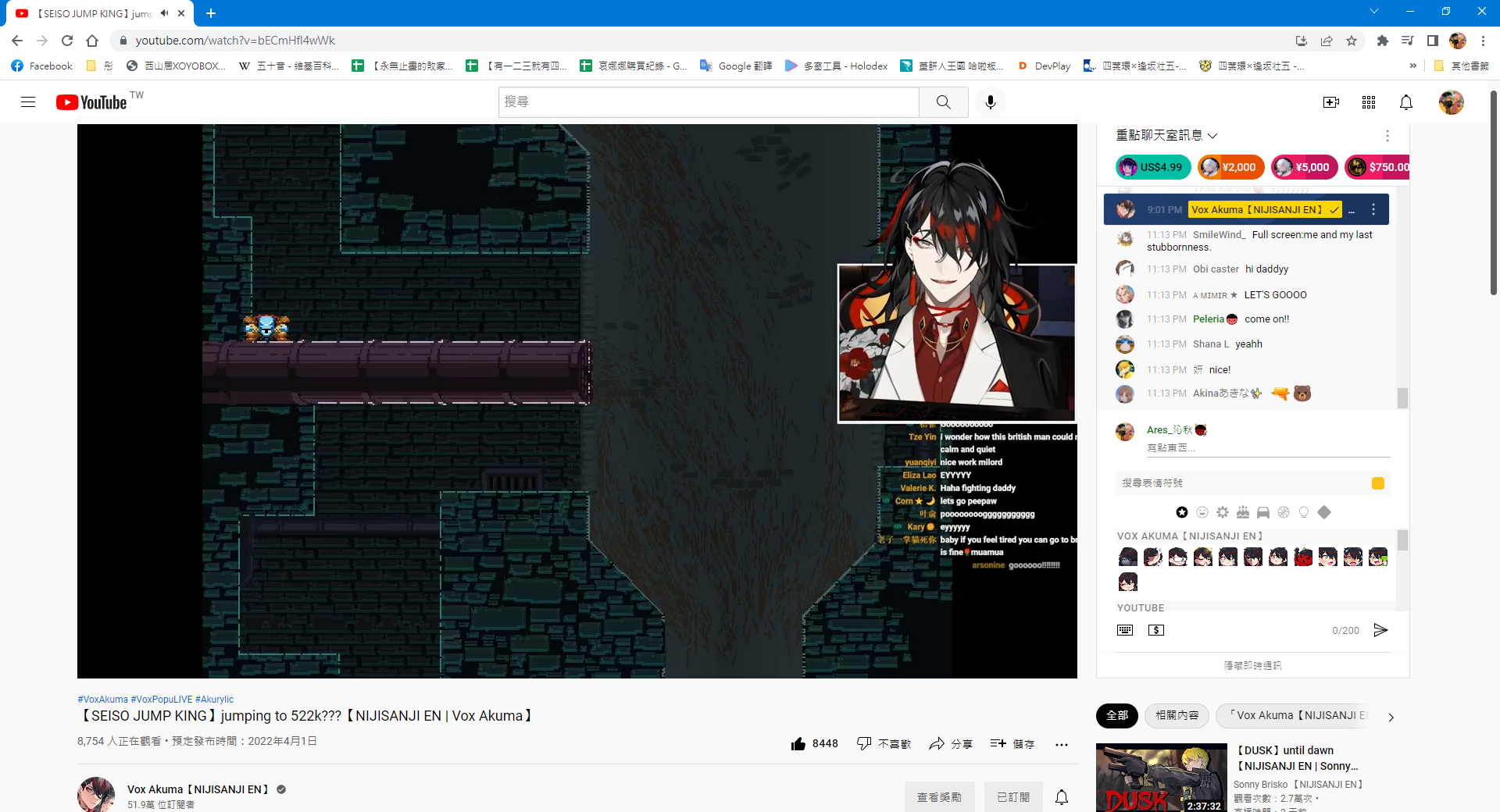1500x812 pixels.
Task: Open the ¥2,000 Super Chat chip
Action: (x=1231, y=167)
